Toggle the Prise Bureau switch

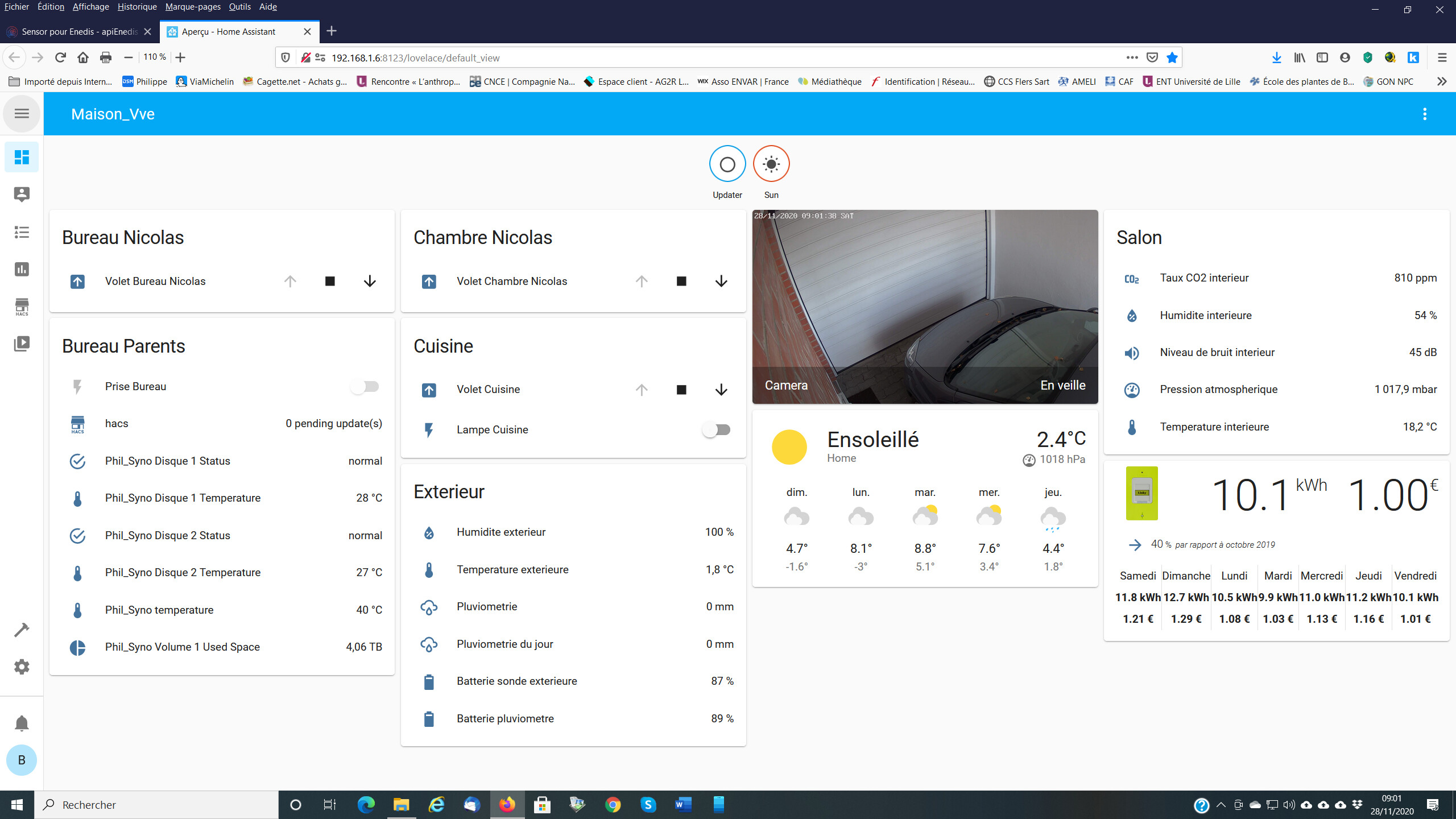click(365, 387)
